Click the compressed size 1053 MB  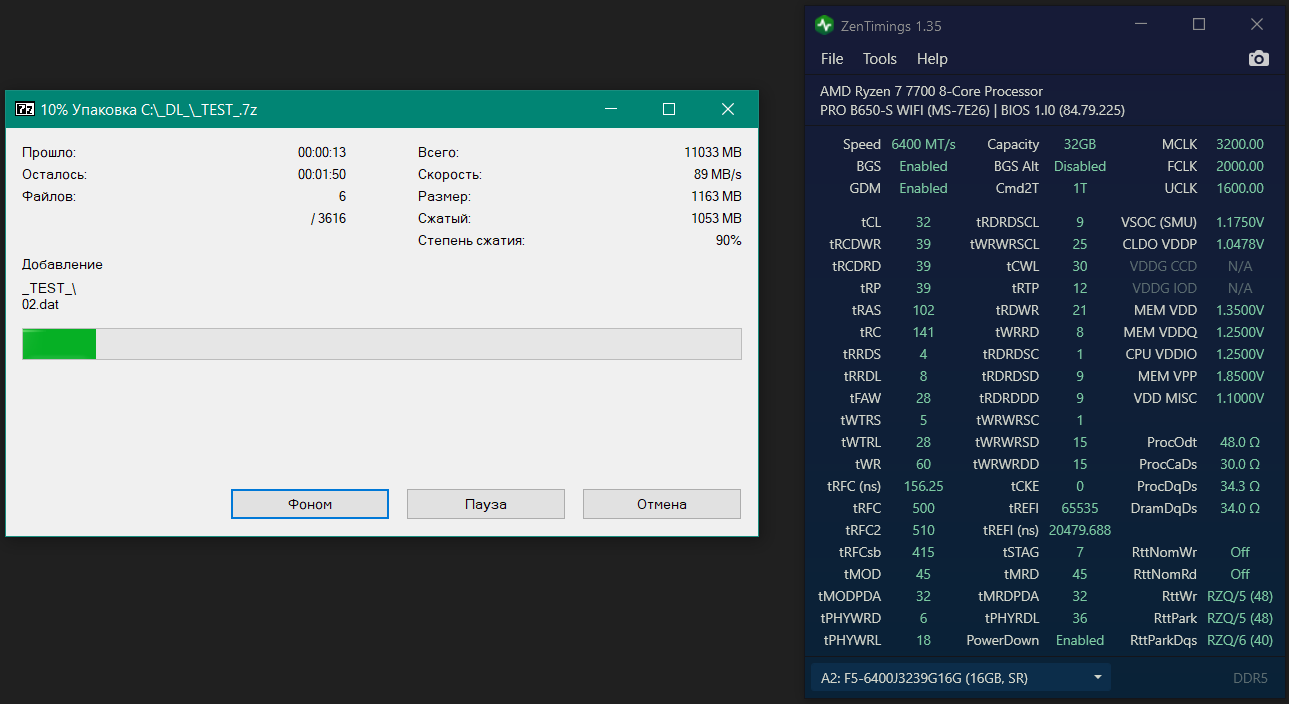pyautogui.click(x=716, y=218)
